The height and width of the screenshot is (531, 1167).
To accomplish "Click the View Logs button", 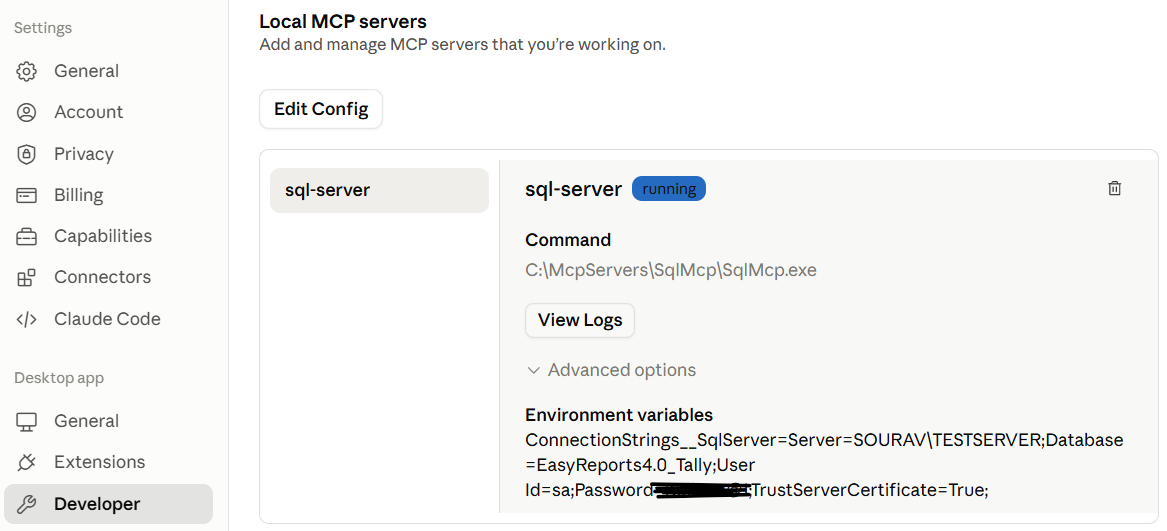I will (580, 320).
